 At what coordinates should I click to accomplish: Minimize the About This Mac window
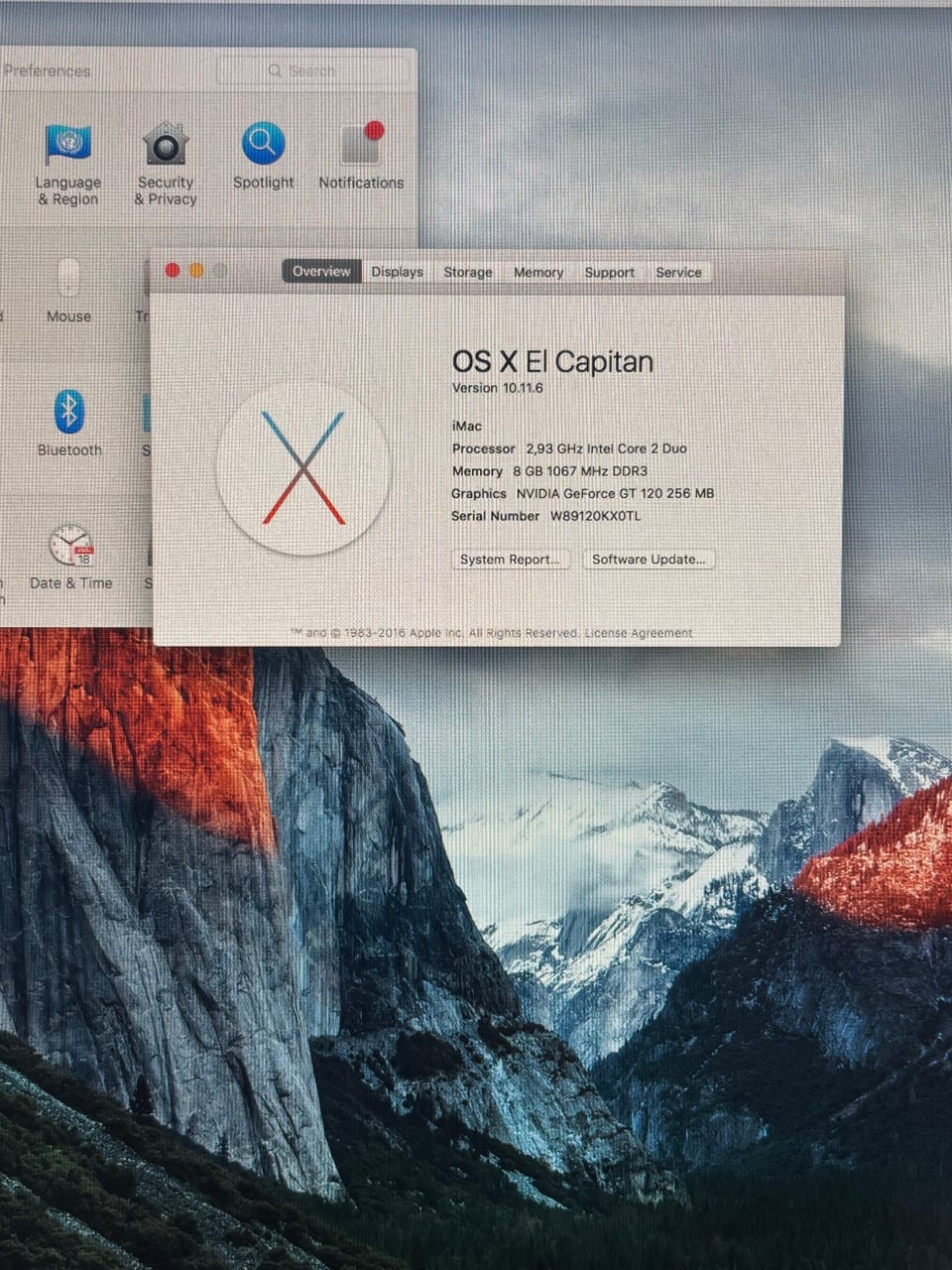point(196,271)
